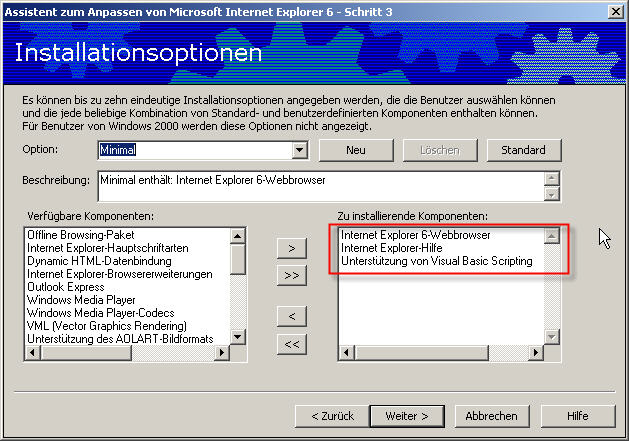Select Unterstützung von Visual Basic Scripting
629x441 pixels.
[436, 261]
